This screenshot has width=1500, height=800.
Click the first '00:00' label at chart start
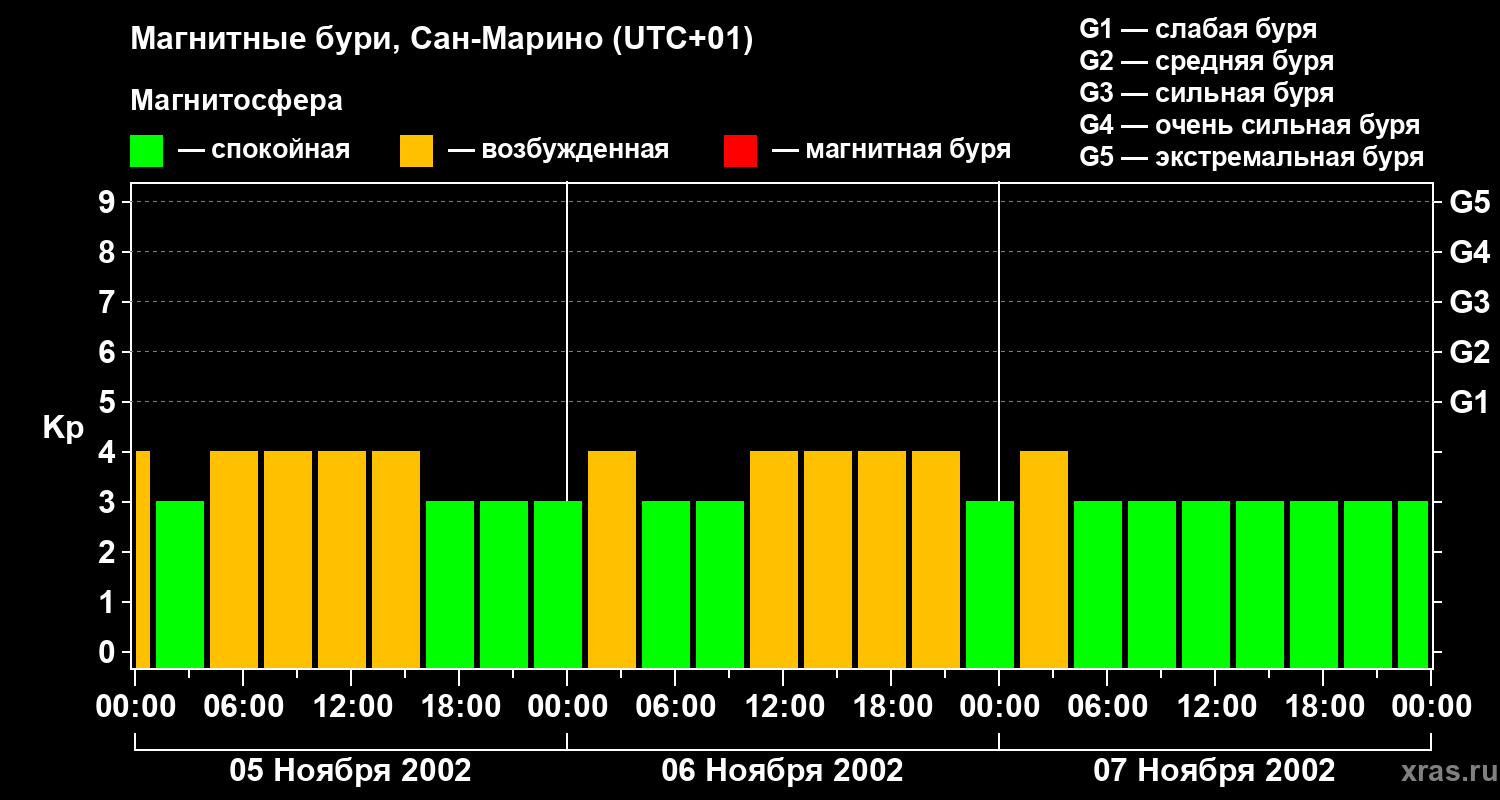[135, 706]
